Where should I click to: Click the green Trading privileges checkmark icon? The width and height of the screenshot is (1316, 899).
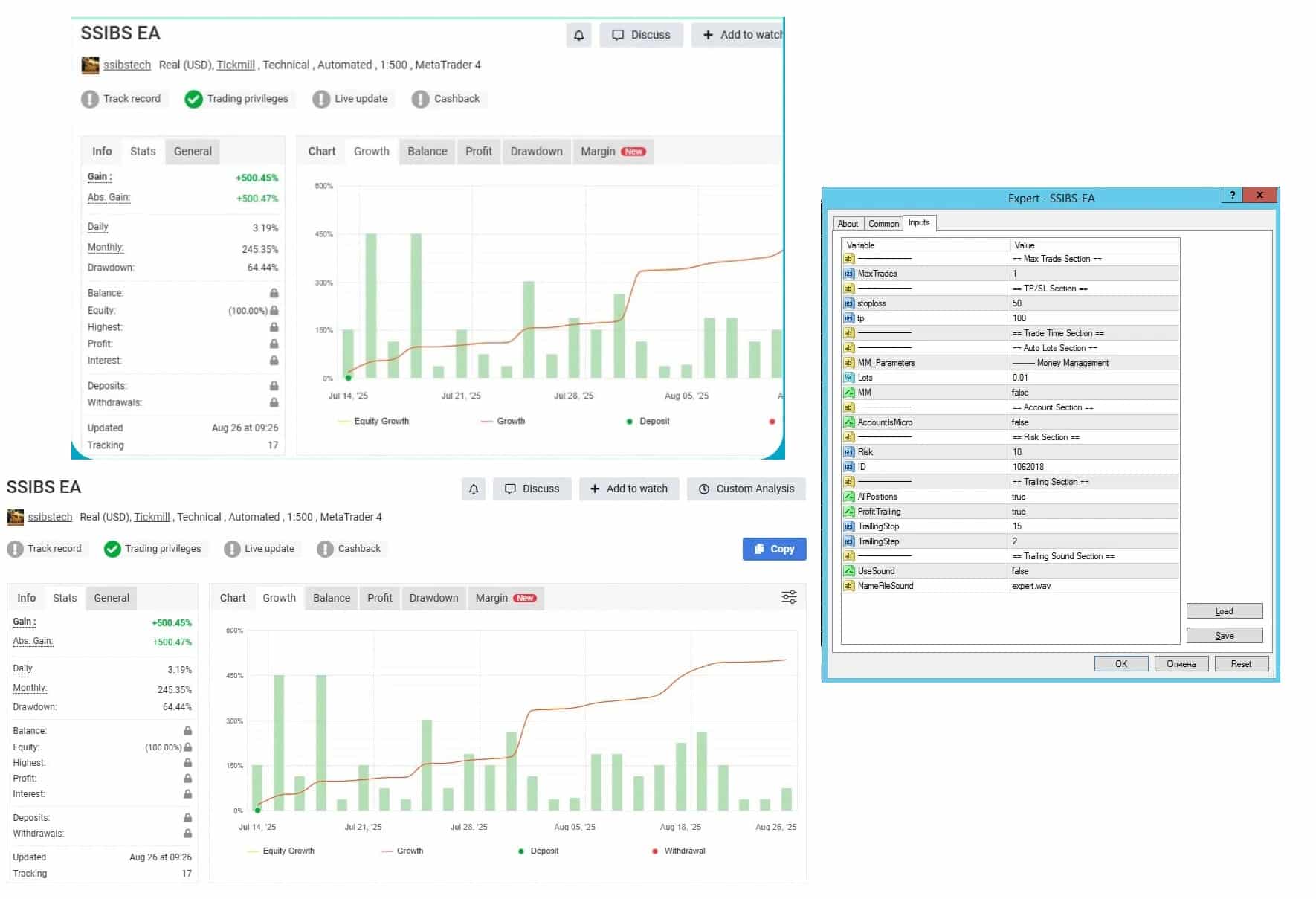click(112, 549)
